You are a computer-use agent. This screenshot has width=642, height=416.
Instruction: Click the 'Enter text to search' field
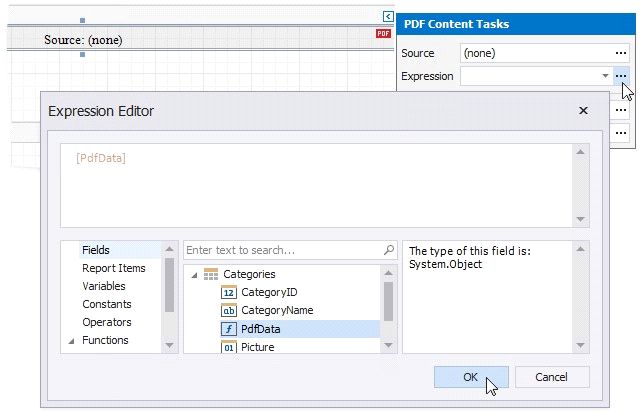point(282,250)
